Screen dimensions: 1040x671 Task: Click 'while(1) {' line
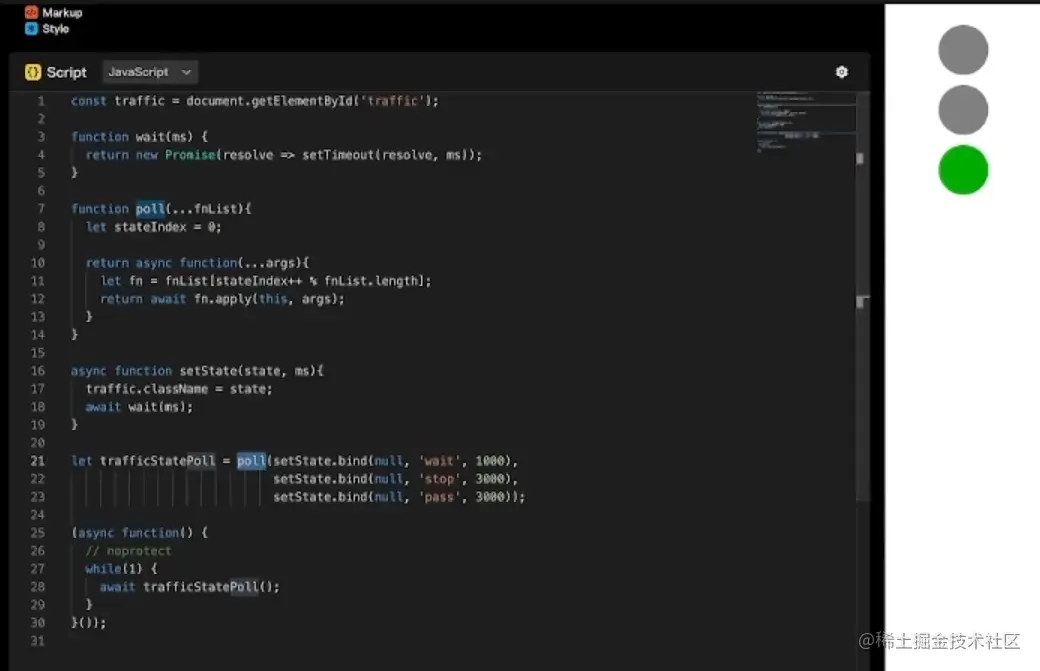click(121, 568)
